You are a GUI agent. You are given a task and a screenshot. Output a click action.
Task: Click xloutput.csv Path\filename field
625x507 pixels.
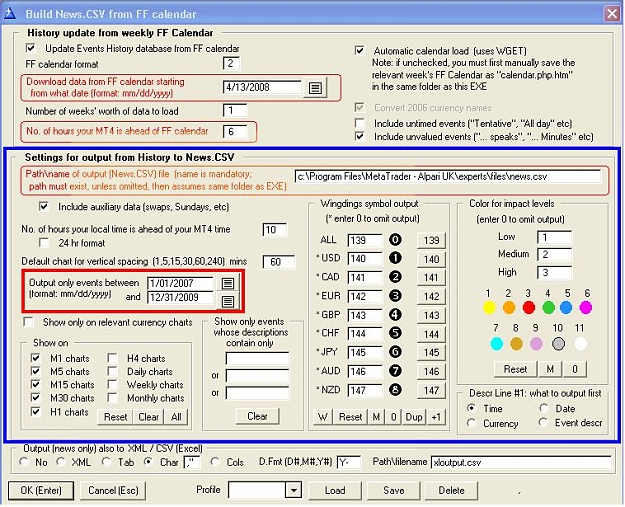point(521,462)
